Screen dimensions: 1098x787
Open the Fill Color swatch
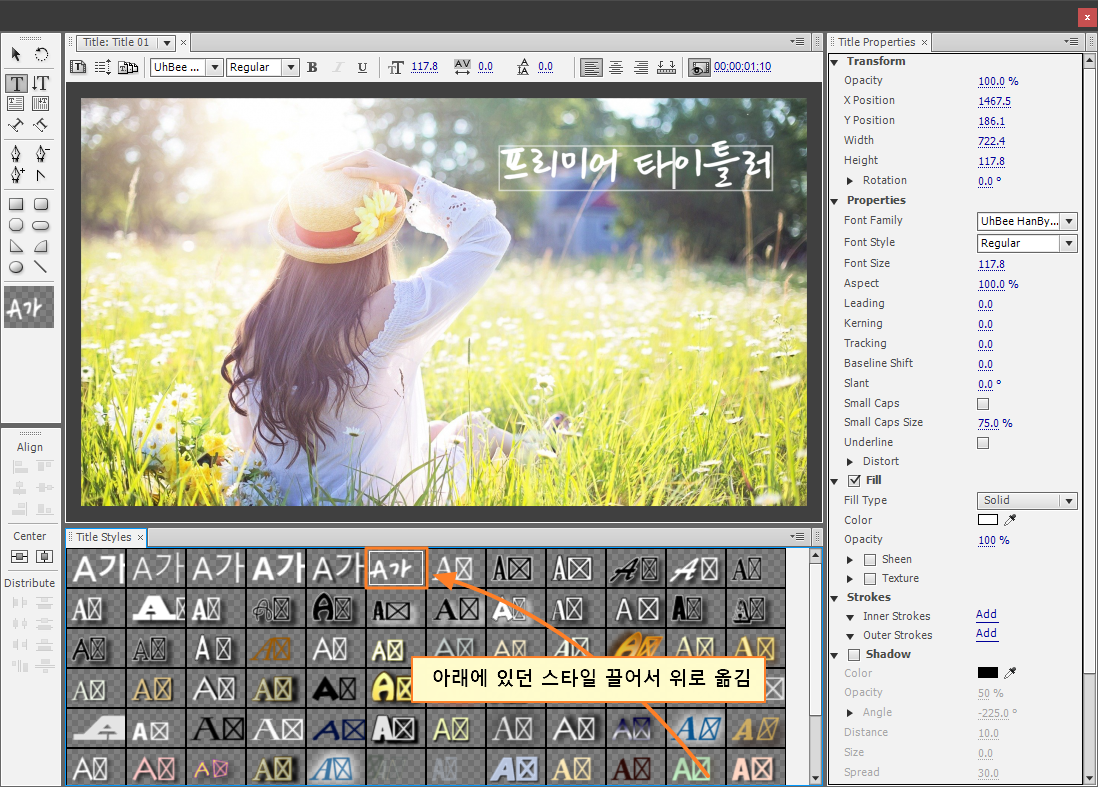click(987, 520)
